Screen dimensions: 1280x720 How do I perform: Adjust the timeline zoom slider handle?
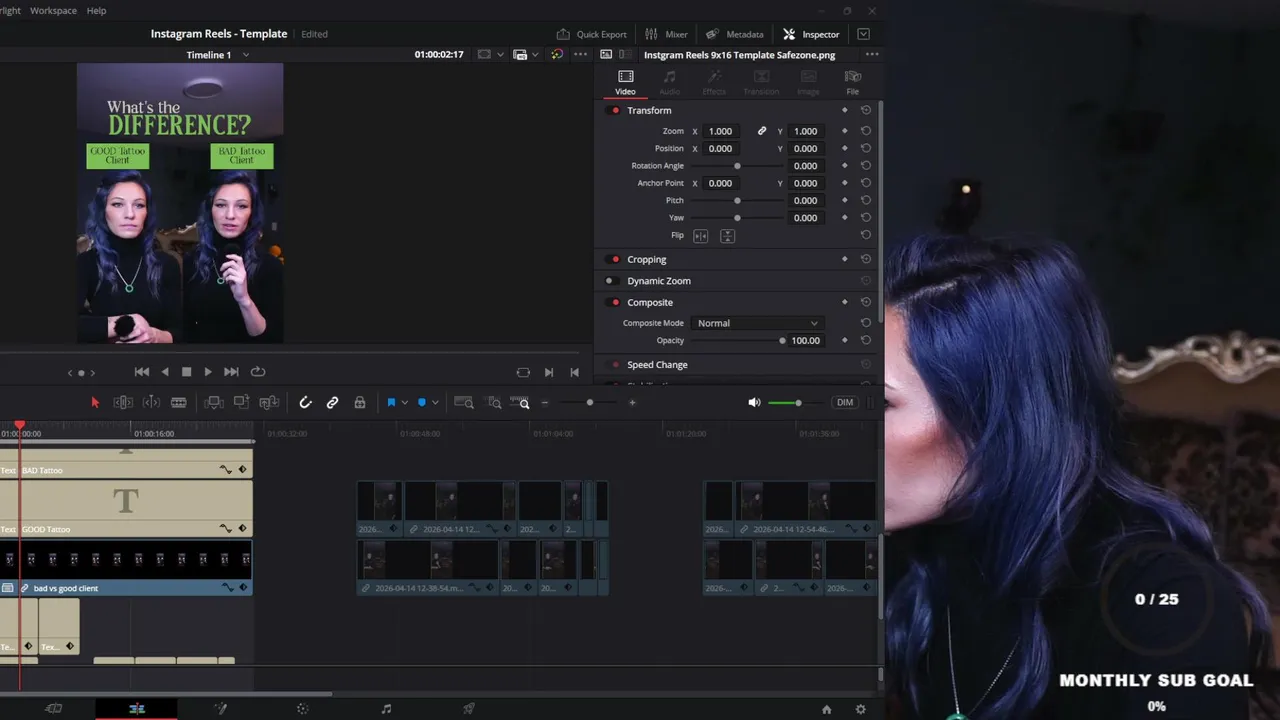click(590, 402)
